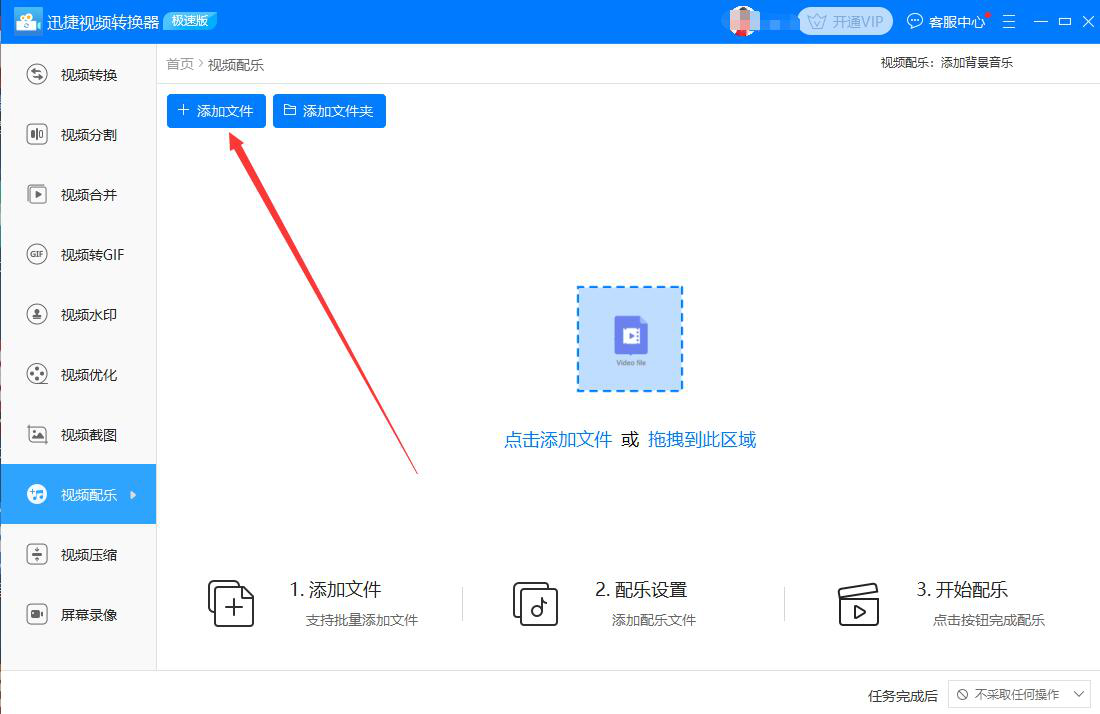Click the 客服中心 chat bubble icon
This screenshot has width=1100, height=714.
915,21
